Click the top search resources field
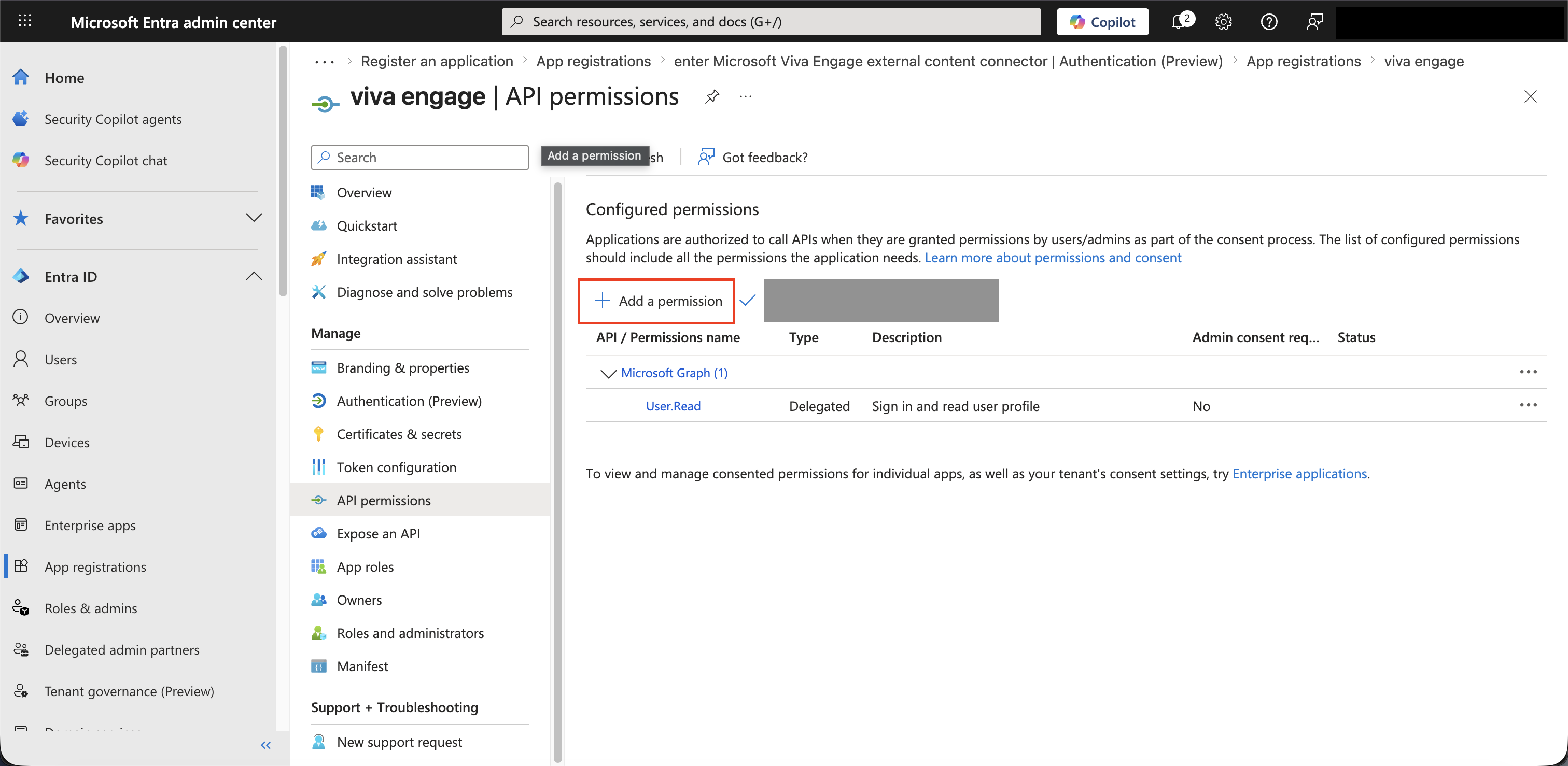 (771, 22)
